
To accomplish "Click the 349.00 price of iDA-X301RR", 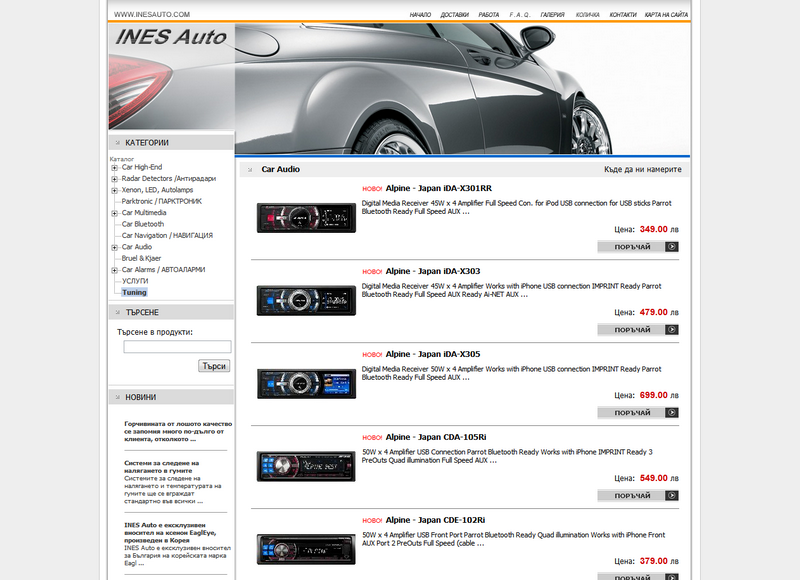I will coord(654,230).
